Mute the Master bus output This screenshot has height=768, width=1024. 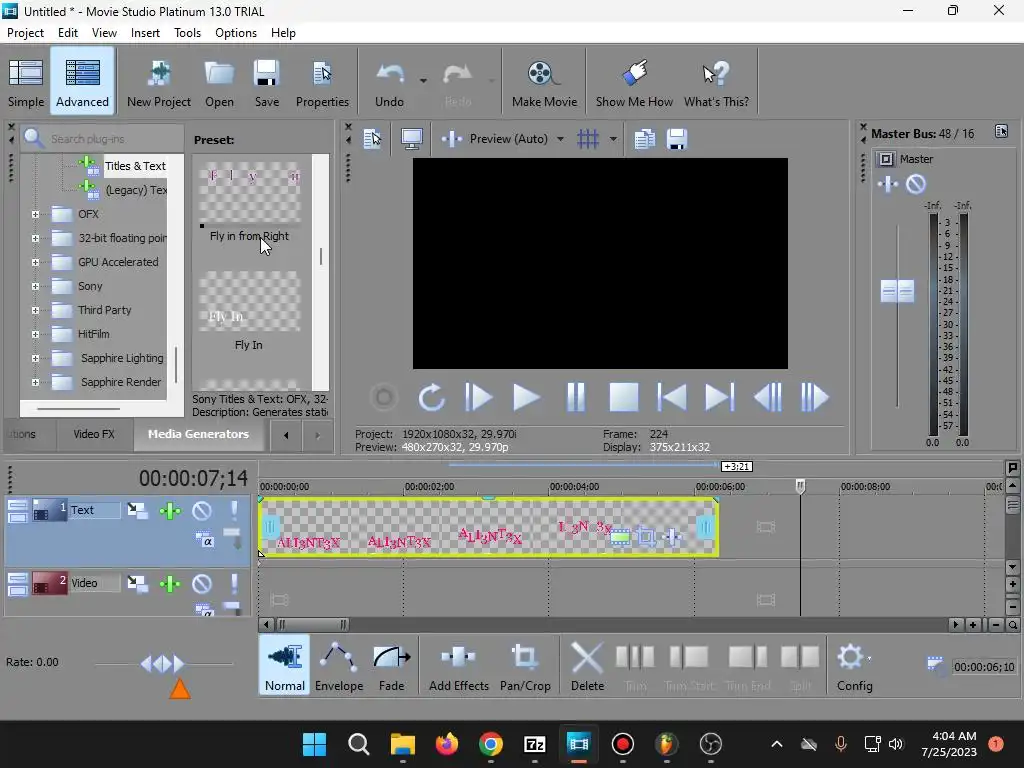pos(916,184)
